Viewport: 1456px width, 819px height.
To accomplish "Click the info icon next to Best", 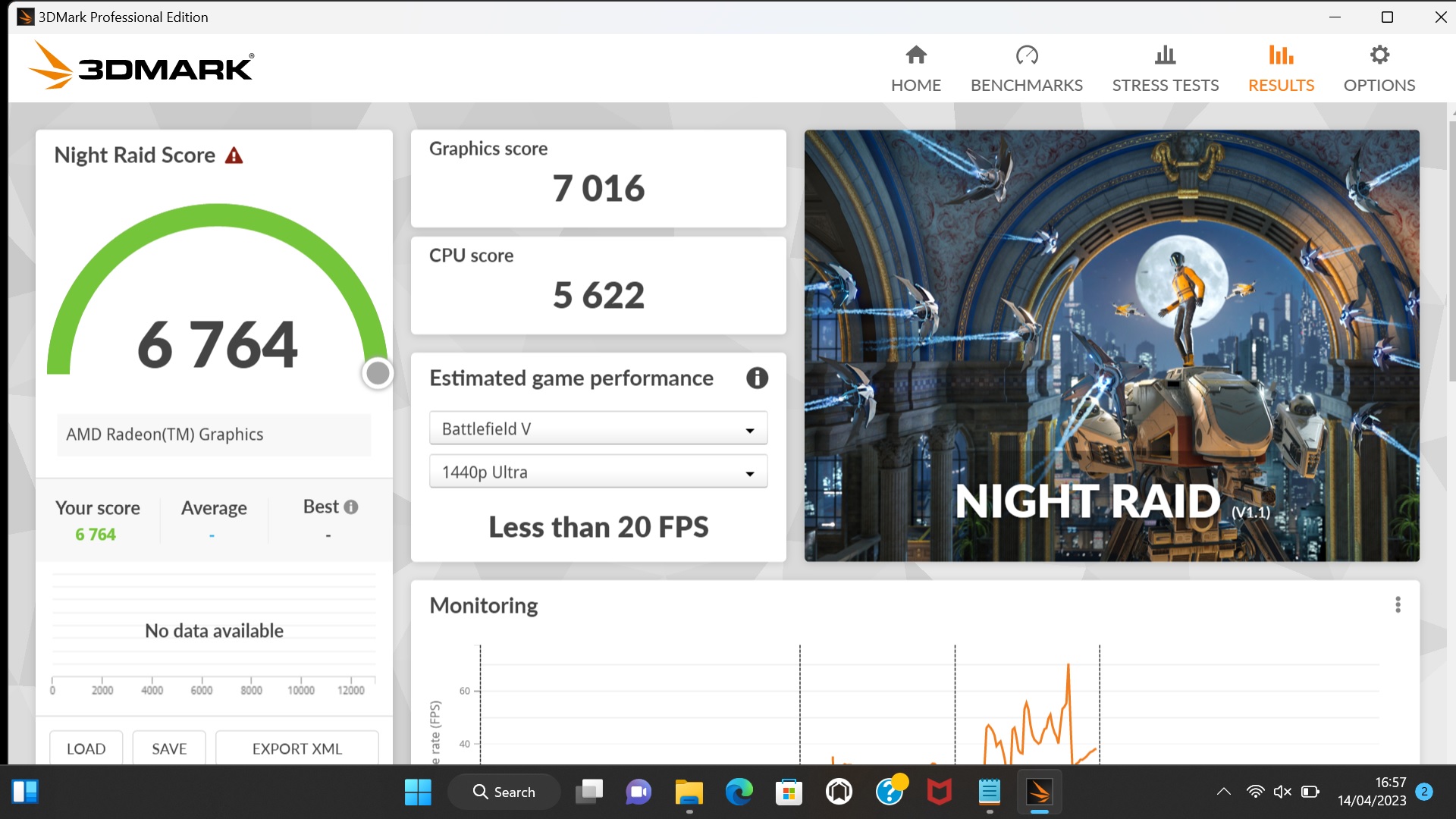I will pyautogui.click(x=351, y=507).
